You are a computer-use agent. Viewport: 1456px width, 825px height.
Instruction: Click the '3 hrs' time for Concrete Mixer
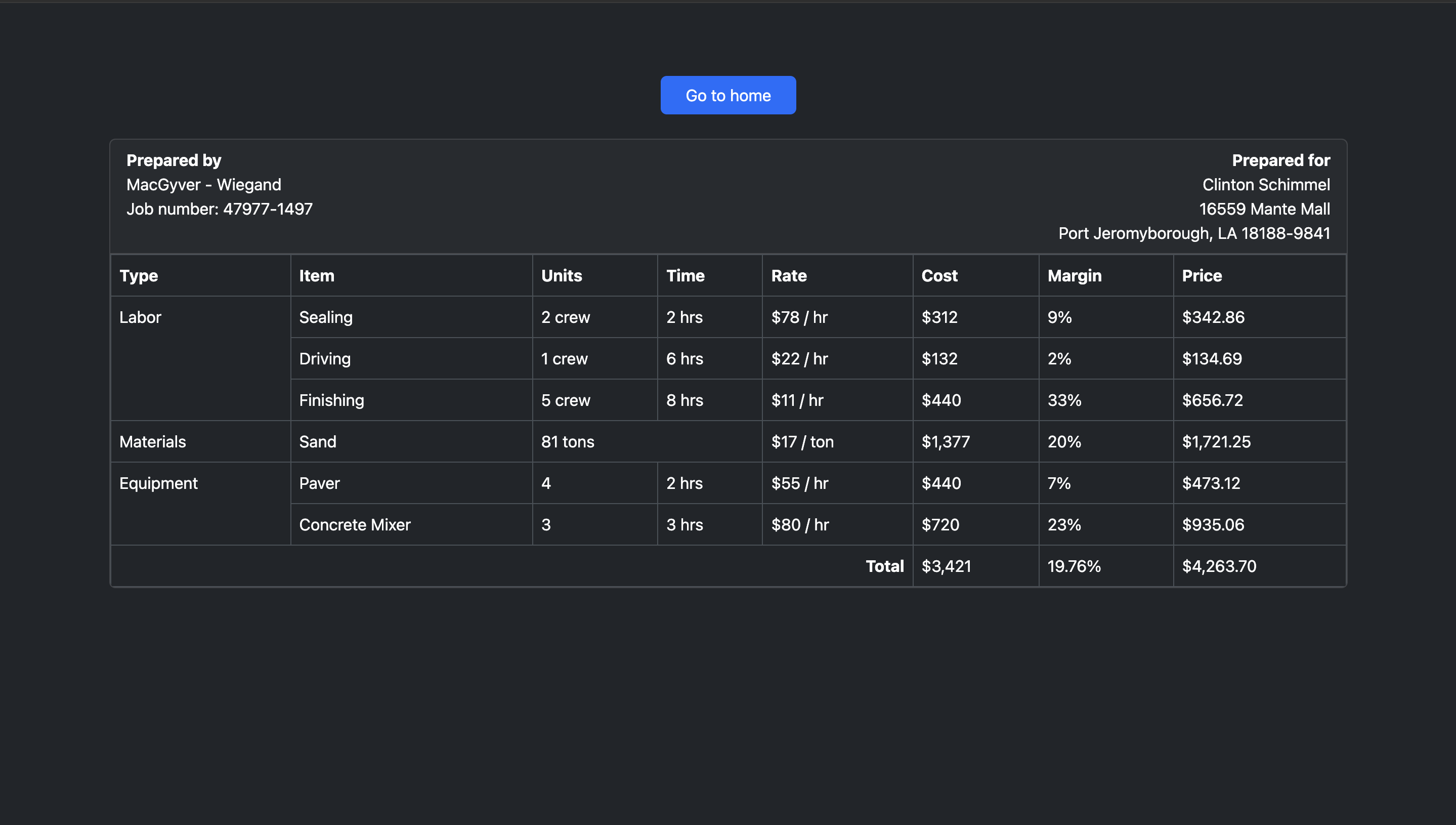pyautogui.click(x=710, y=525)
